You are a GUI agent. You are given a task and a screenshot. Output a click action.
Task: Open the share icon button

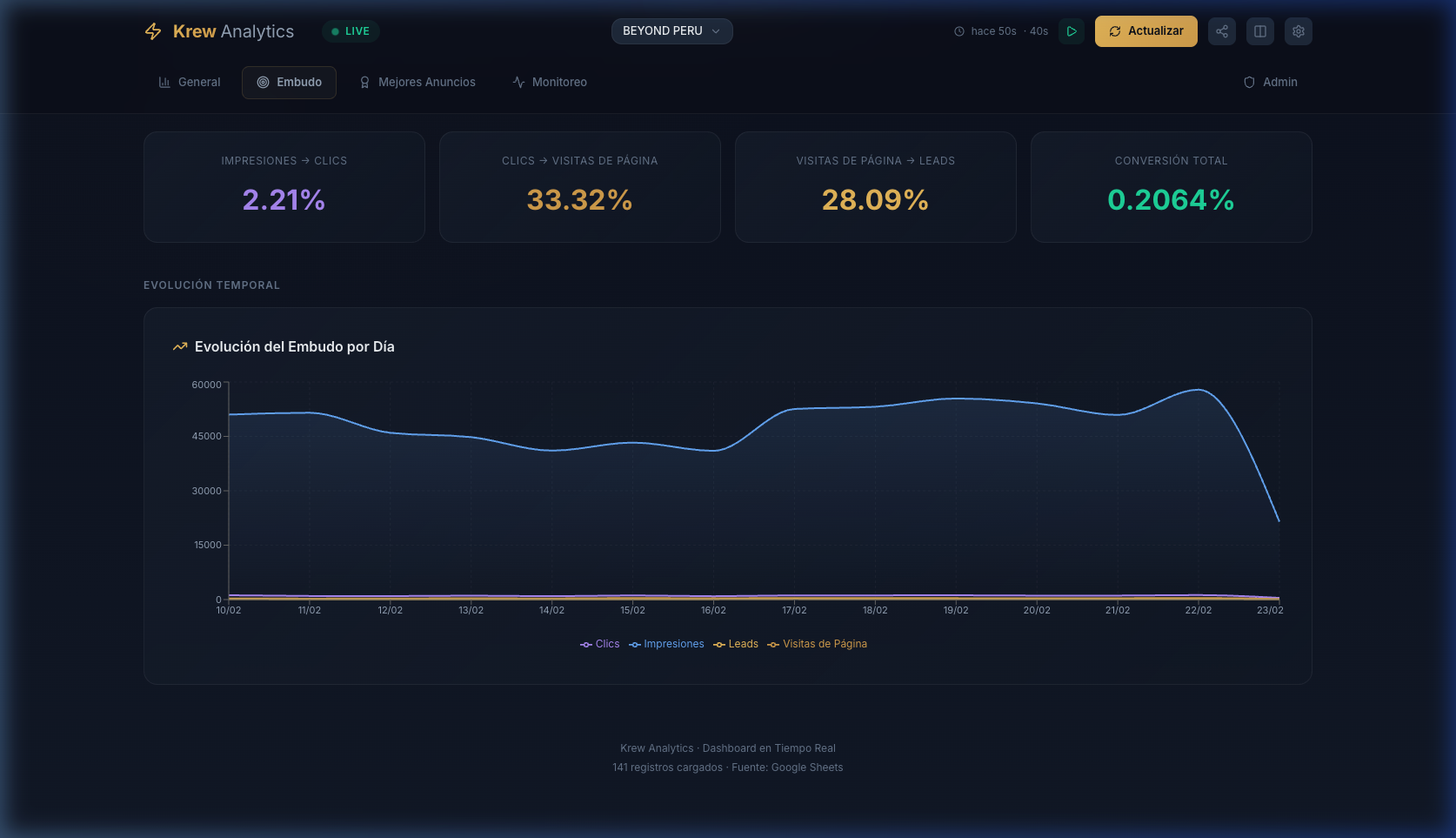pyautogui.click(x=1221, y=31)
